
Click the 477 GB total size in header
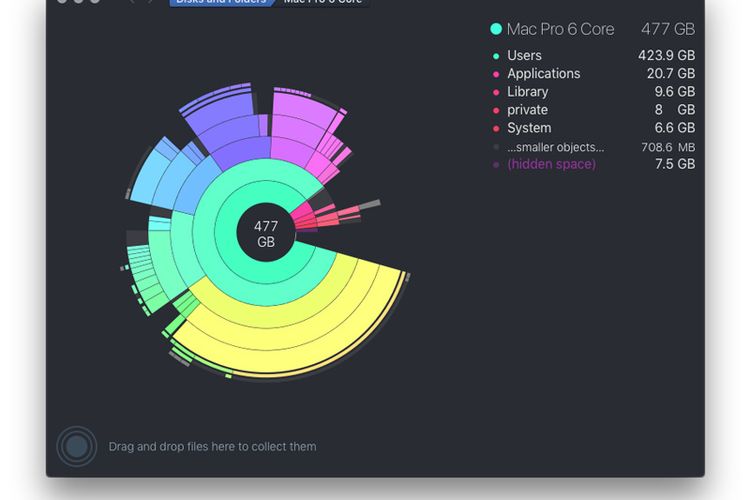coord(668,29)
